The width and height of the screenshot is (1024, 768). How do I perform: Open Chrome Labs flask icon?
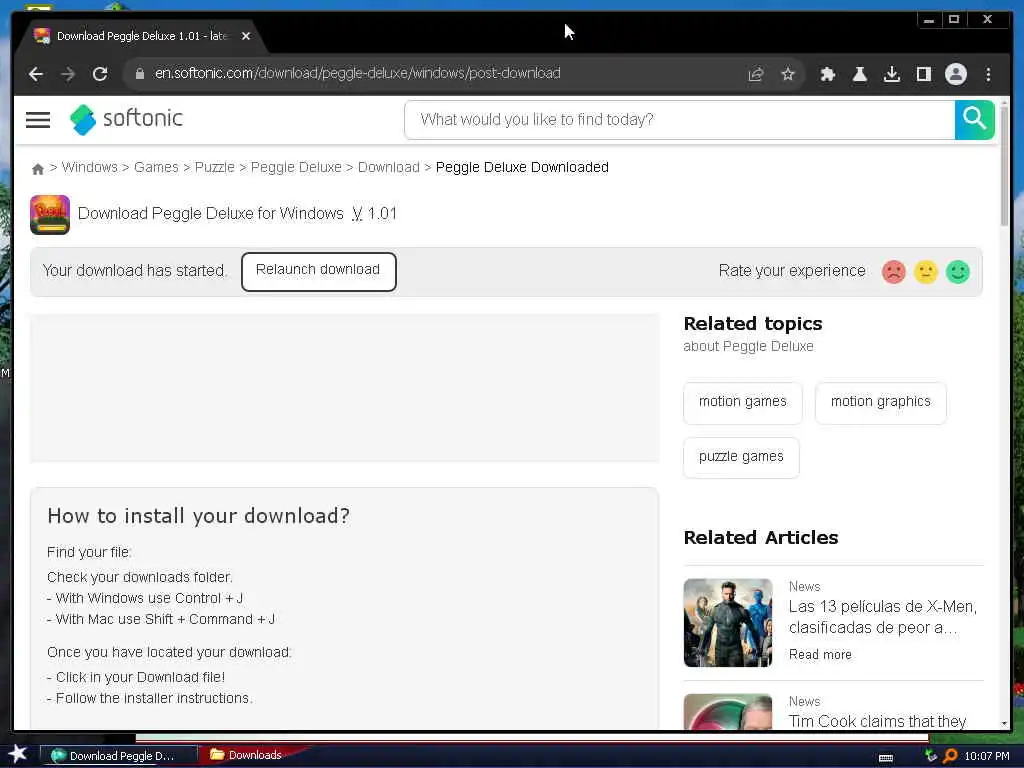859,74
